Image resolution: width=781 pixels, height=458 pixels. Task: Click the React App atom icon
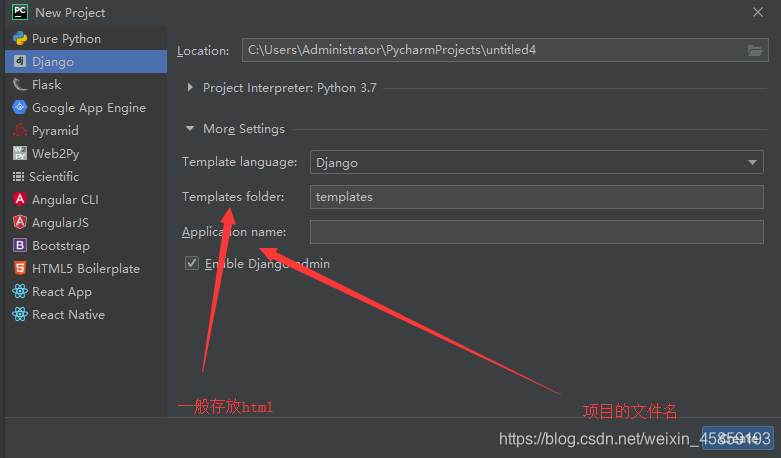[20, 291]
